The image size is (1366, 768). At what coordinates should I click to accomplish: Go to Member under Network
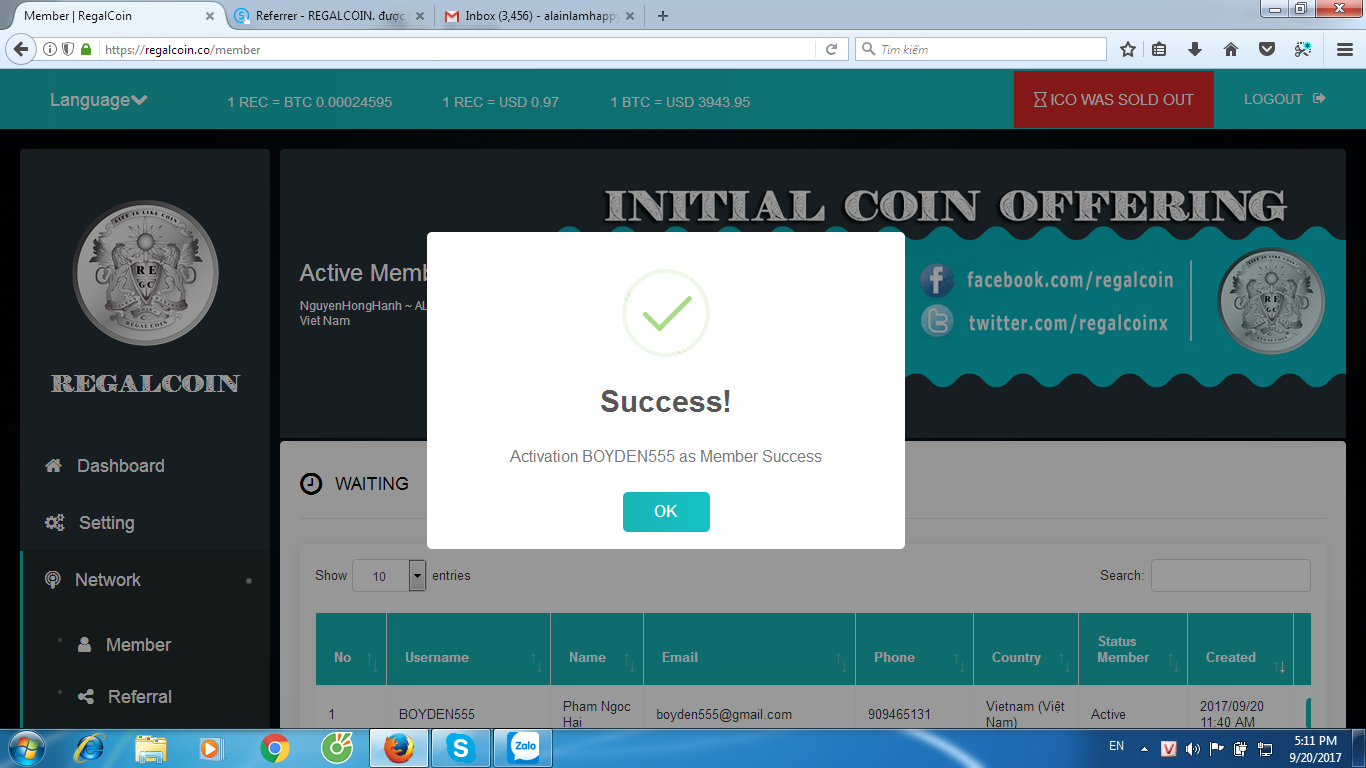coord(138,645)
